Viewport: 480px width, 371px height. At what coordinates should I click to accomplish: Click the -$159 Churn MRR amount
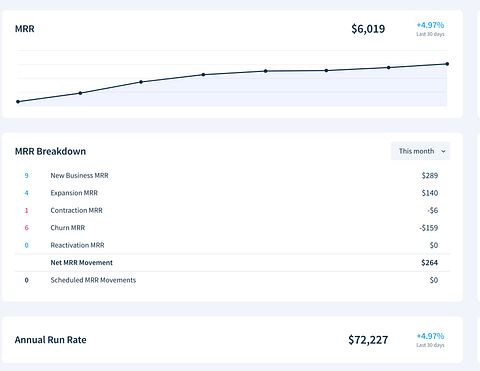[429, 228]
